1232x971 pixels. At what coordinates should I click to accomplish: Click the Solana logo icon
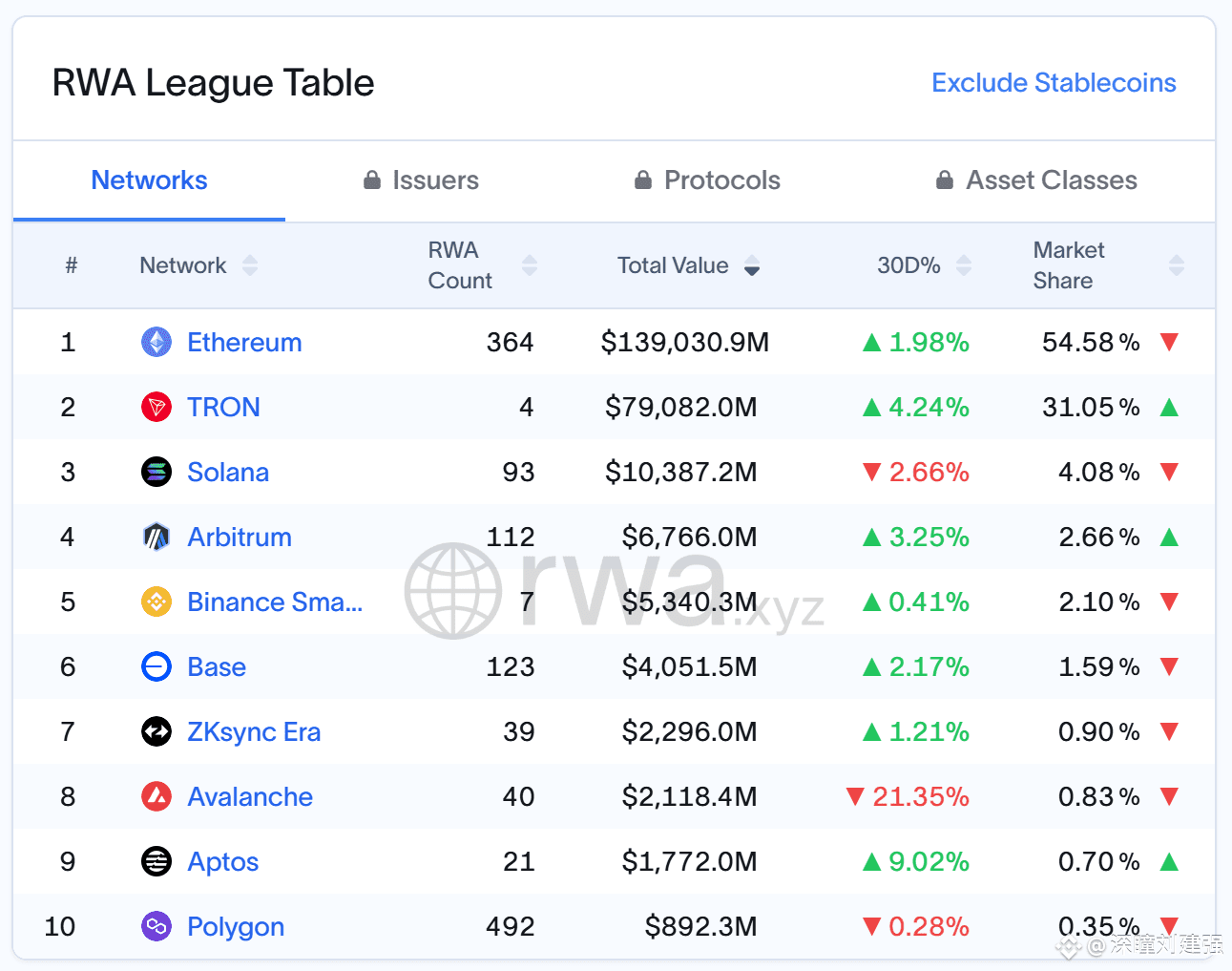(157, 472)
